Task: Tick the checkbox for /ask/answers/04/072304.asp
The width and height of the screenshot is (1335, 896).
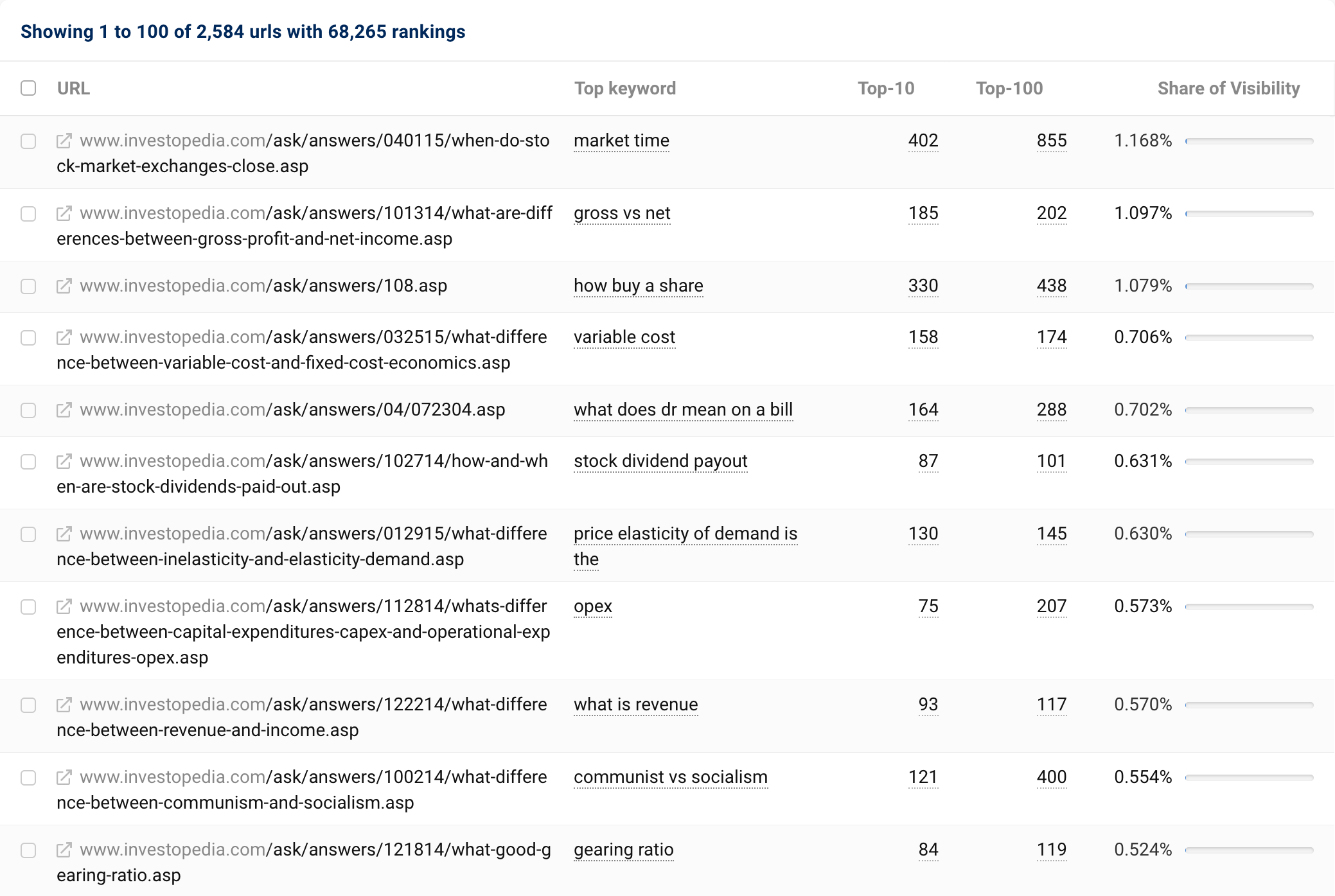Action: [28, 410]
